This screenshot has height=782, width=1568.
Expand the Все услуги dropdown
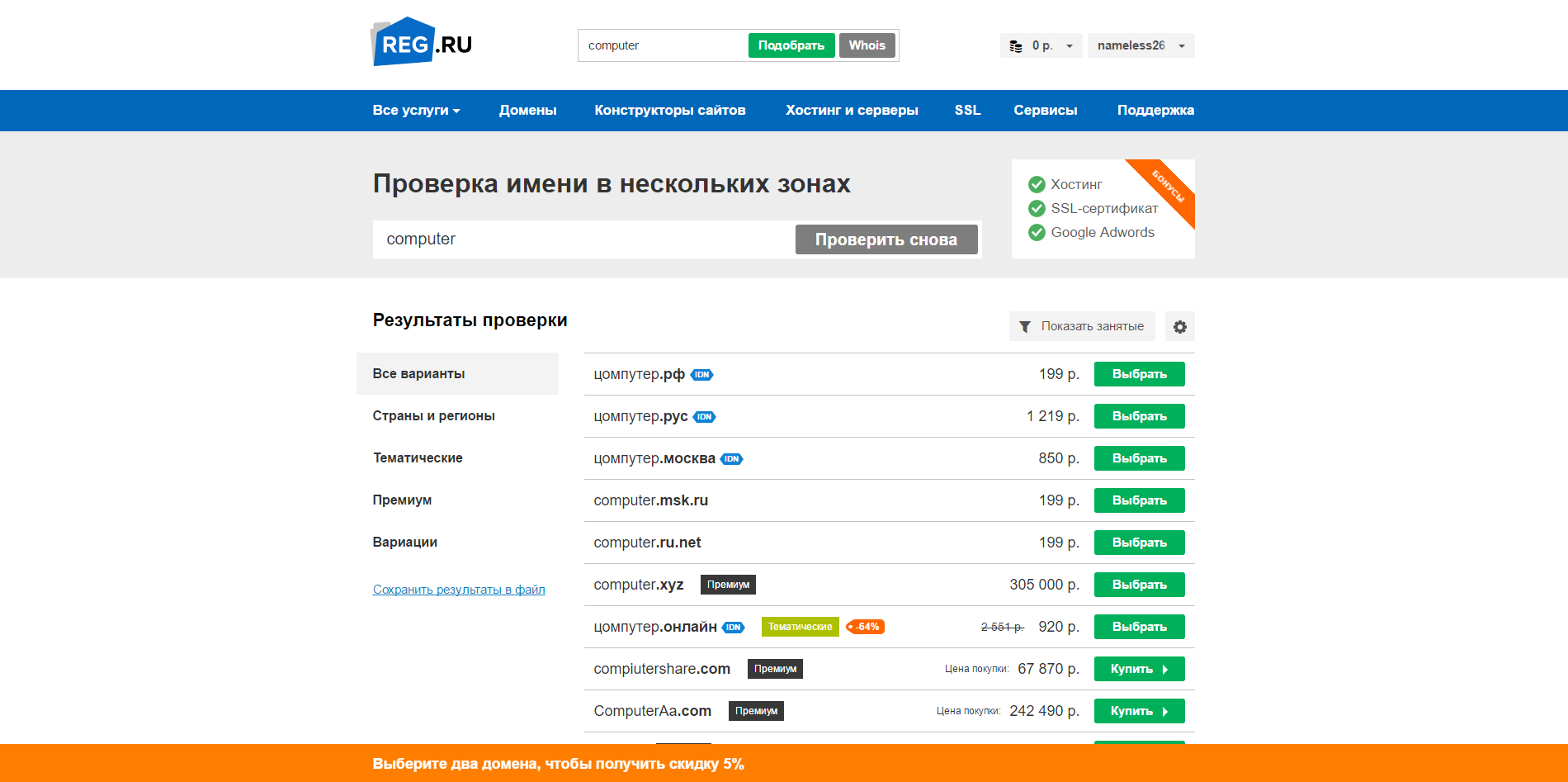pyautogui.click(x=416, y=110)
